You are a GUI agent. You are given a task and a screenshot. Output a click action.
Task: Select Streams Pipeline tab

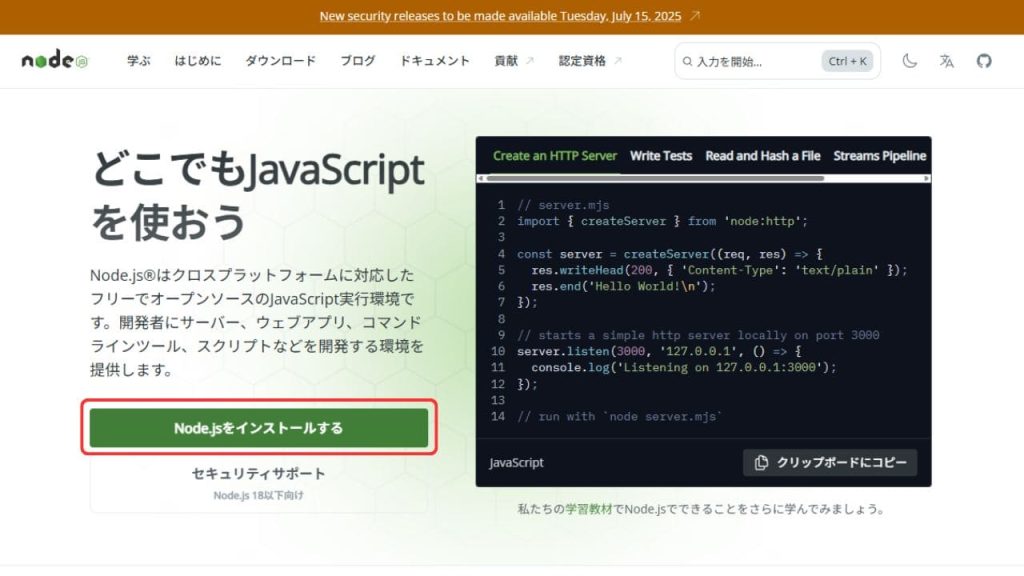pyautogui.click(x=879, y=156)
